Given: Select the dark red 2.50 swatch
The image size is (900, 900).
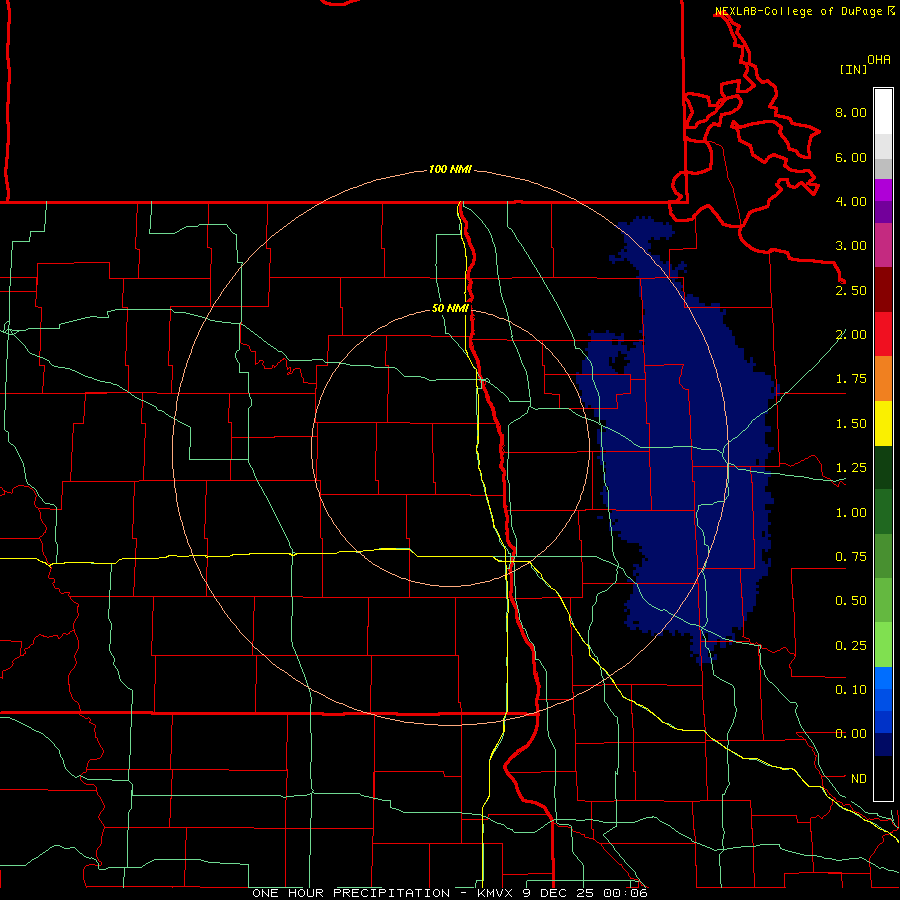Looking at the screenshot, I should point(883,290).
